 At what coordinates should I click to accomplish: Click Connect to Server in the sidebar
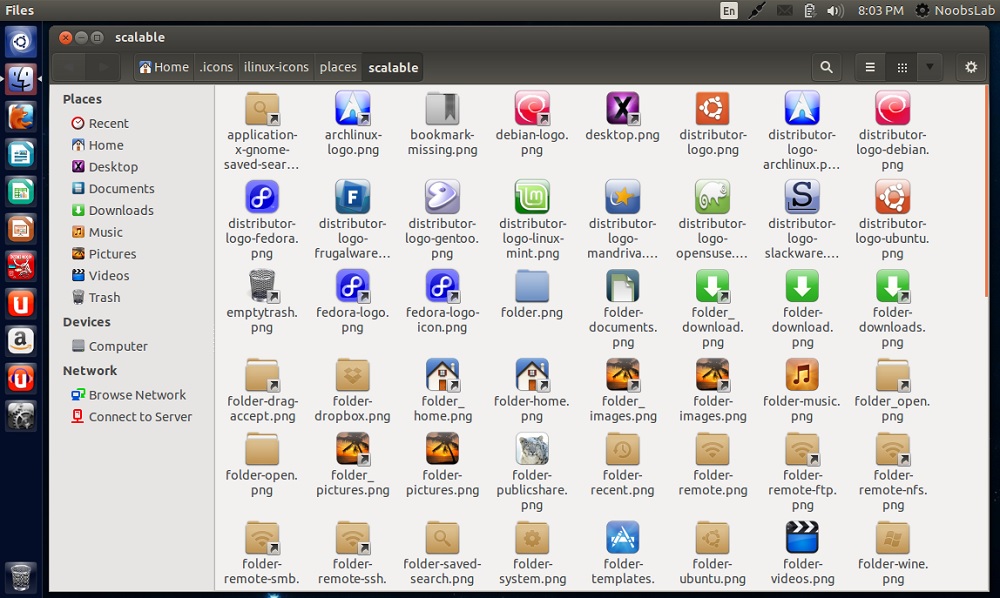[x=137, y=417]
